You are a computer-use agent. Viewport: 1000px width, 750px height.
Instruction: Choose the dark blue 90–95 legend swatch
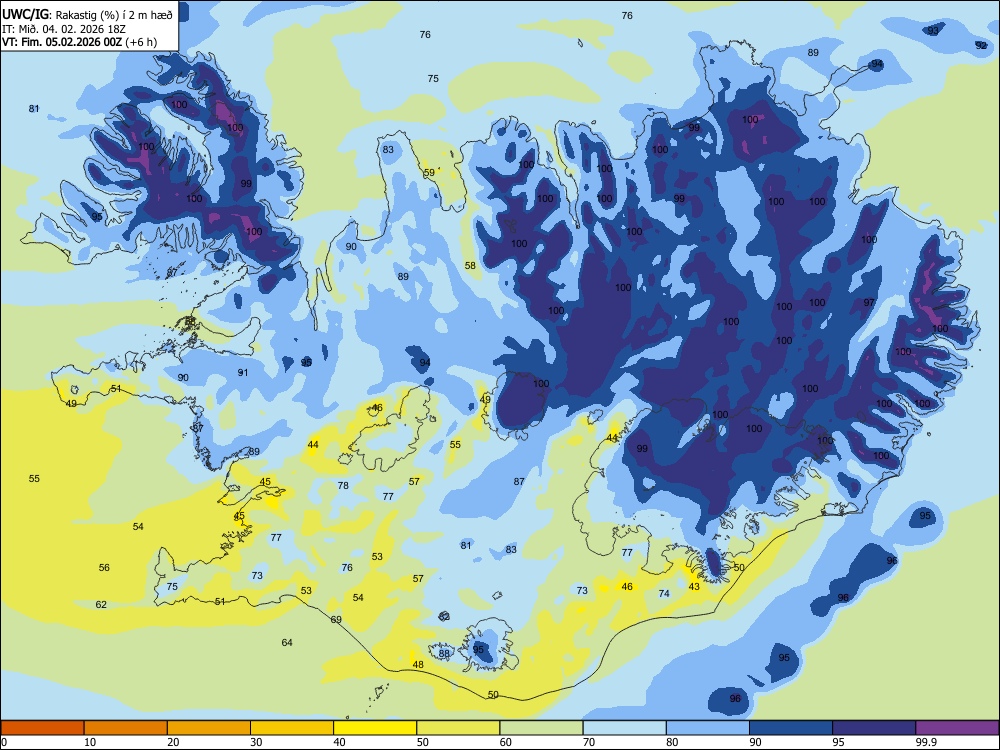coord(791,728)
